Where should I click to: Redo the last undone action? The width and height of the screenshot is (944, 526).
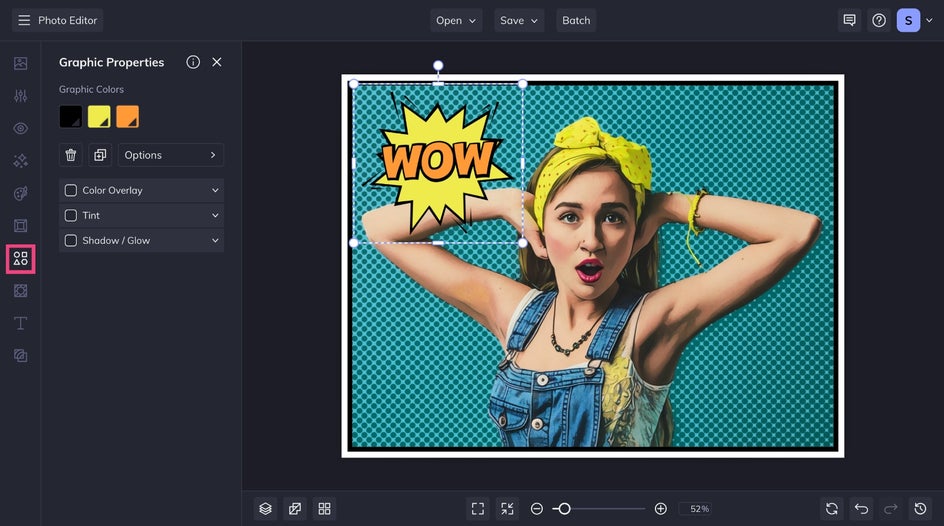tap(891, 509)
